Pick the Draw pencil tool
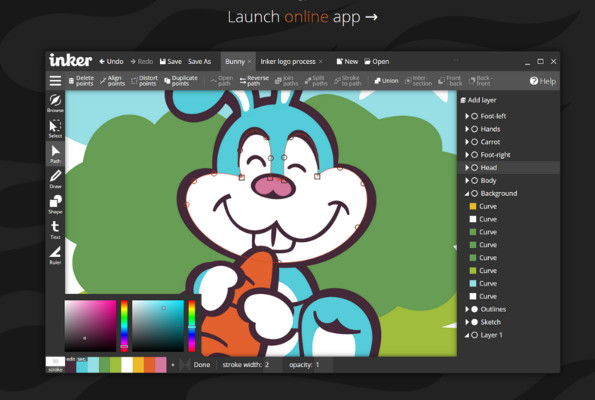595x400 pixels. coord(55,180)
